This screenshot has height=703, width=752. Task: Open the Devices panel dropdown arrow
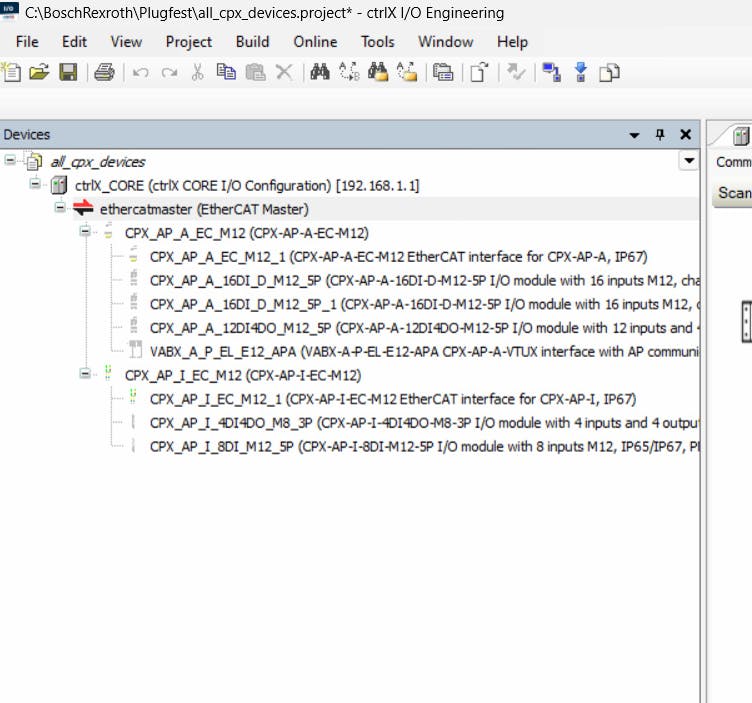(634, 135)
